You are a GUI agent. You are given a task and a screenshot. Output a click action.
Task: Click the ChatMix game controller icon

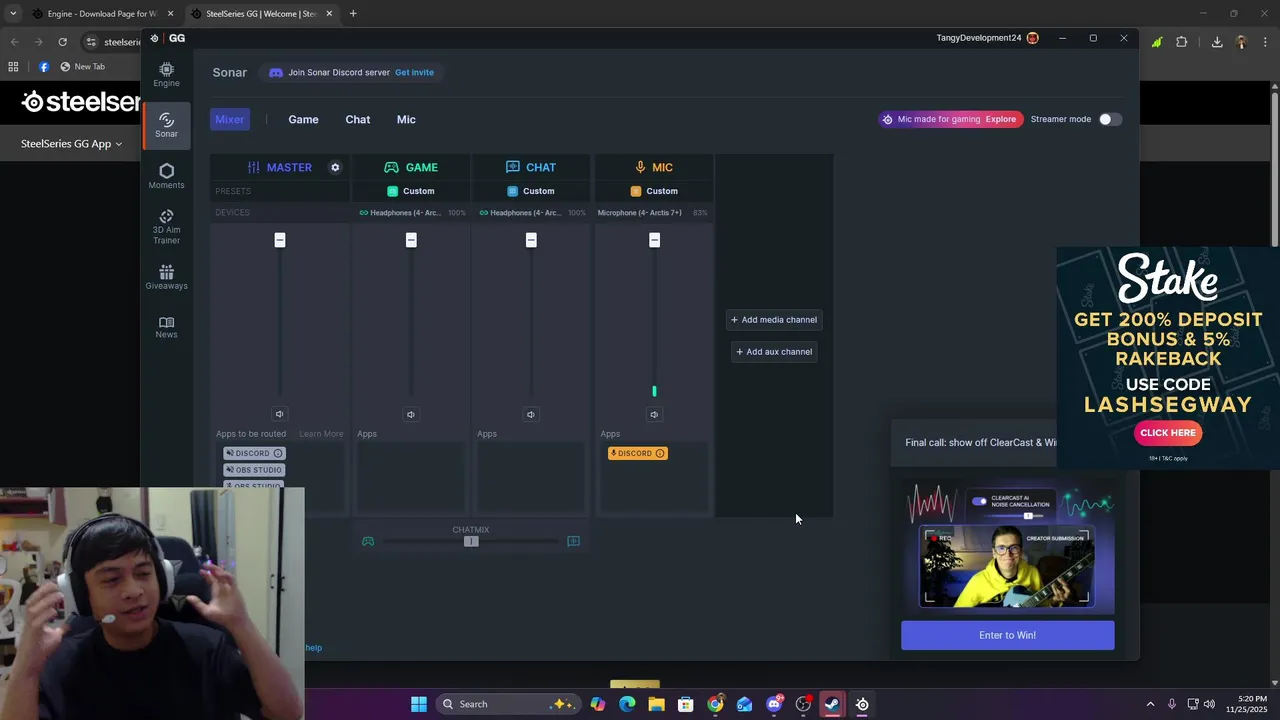(x=368, y=541)
